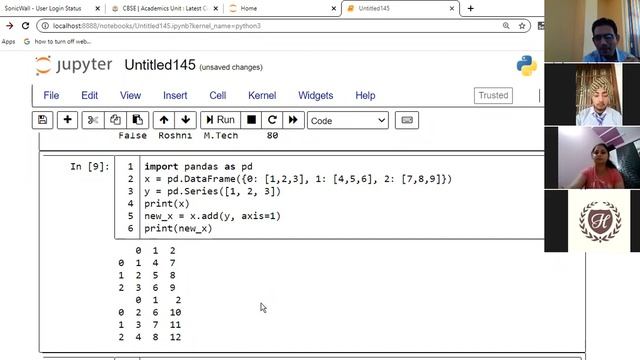Image resolution: width=640 pixels, height=360 pixels.
Task: Close the Untitled145 tab
Action: [x=451, y=8]
